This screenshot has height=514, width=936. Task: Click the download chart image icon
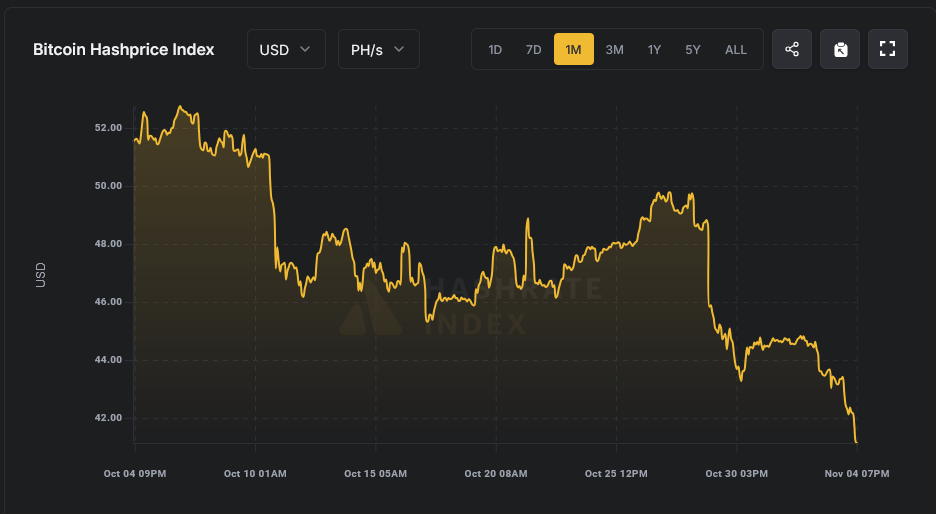[x=840, y=49]
